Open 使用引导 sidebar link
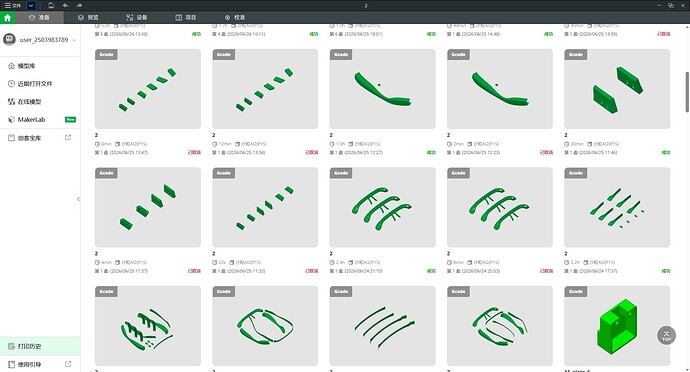This screenshot has height=372, width=690. [x=29, y=365]
